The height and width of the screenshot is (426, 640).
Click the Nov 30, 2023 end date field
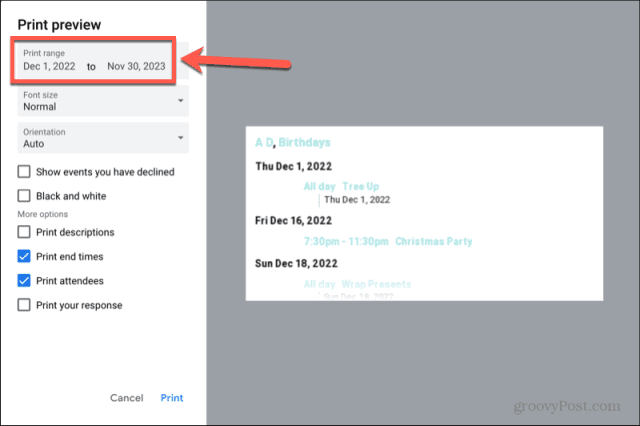point(136,66)
